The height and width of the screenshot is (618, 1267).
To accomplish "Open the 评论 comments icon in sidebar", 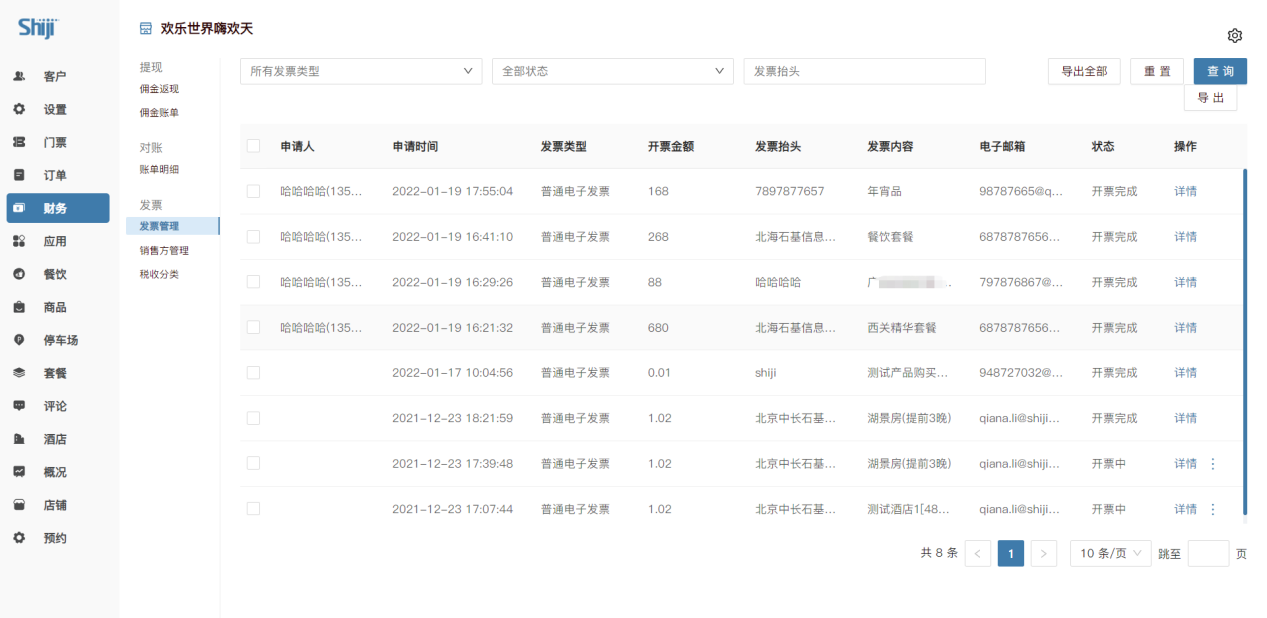I will point(19,406).
